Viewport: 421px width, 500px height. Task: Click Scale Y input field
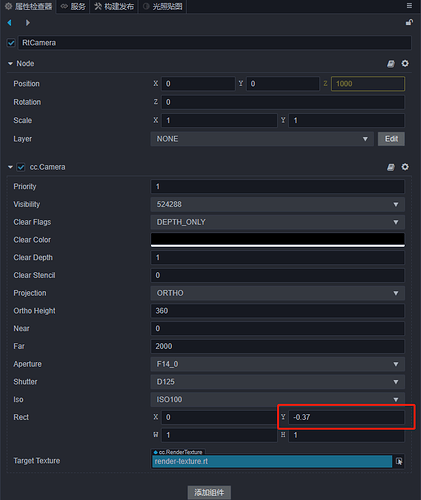(x=347, y=120)
